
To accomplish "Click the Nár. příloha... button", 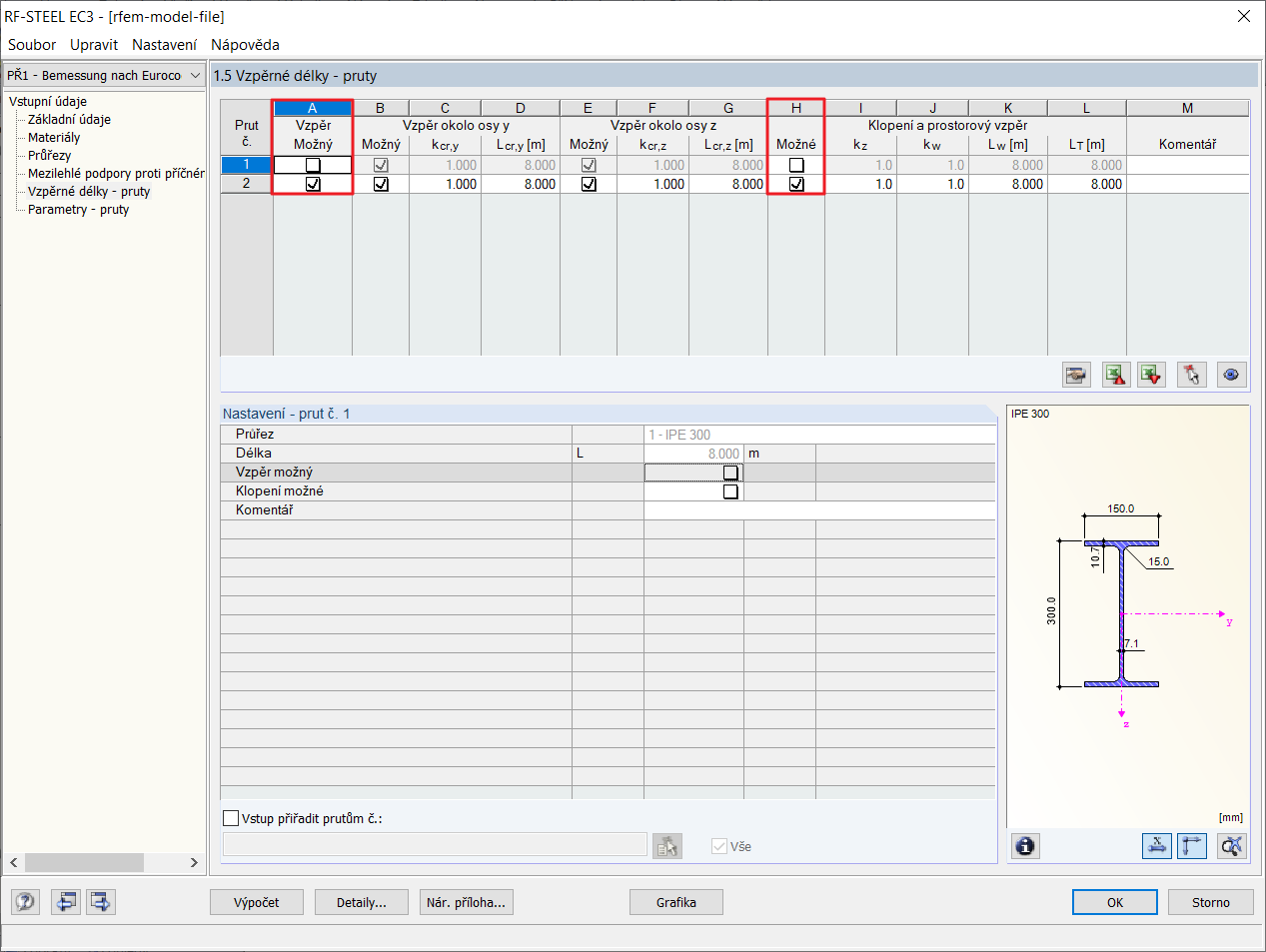I will pyautogui.click(x=467, y=902).
